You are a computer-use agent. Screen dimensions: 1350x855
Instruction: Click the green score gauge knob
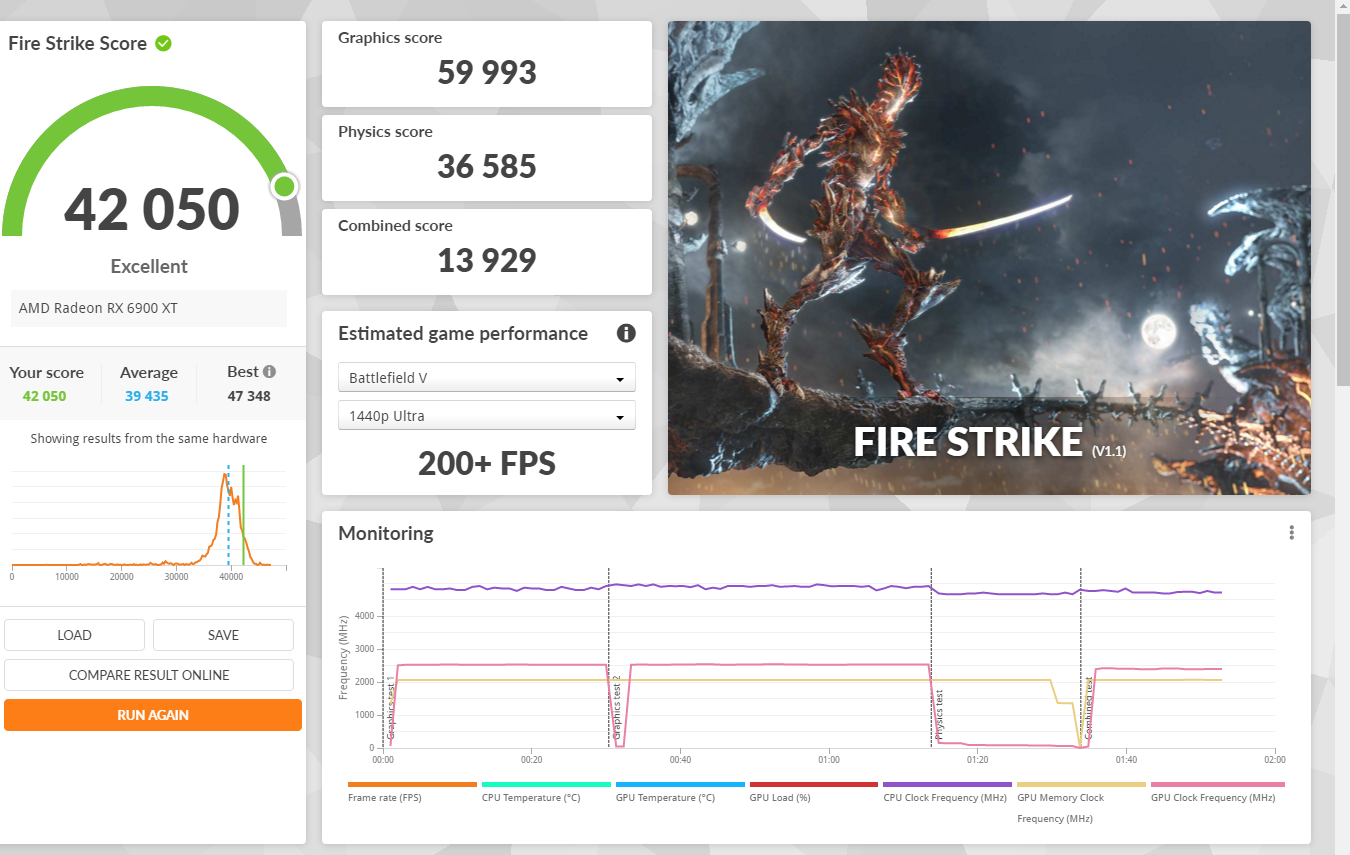285,186
